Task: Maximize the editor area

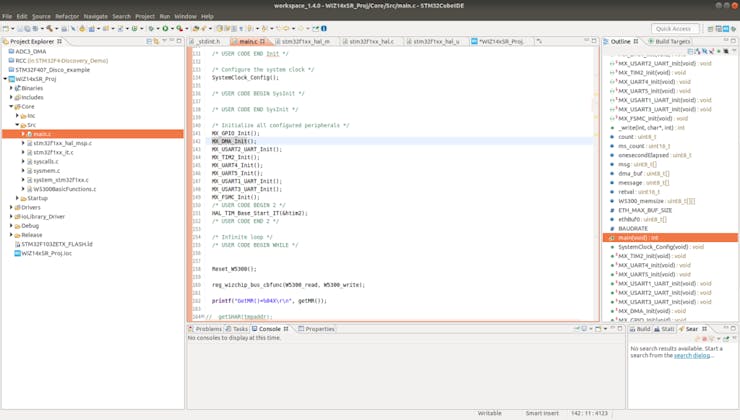Action: 594,41
